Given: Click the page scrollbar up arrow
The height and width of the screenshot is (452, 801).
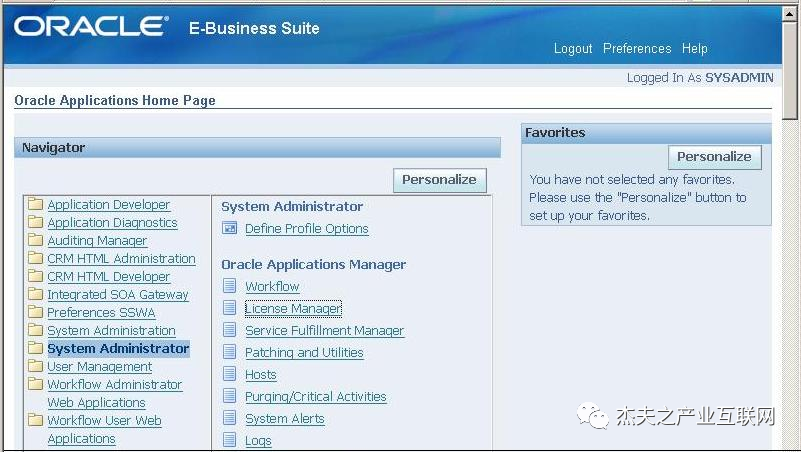Looking at the screenshot, I should [x=789, y=14].
